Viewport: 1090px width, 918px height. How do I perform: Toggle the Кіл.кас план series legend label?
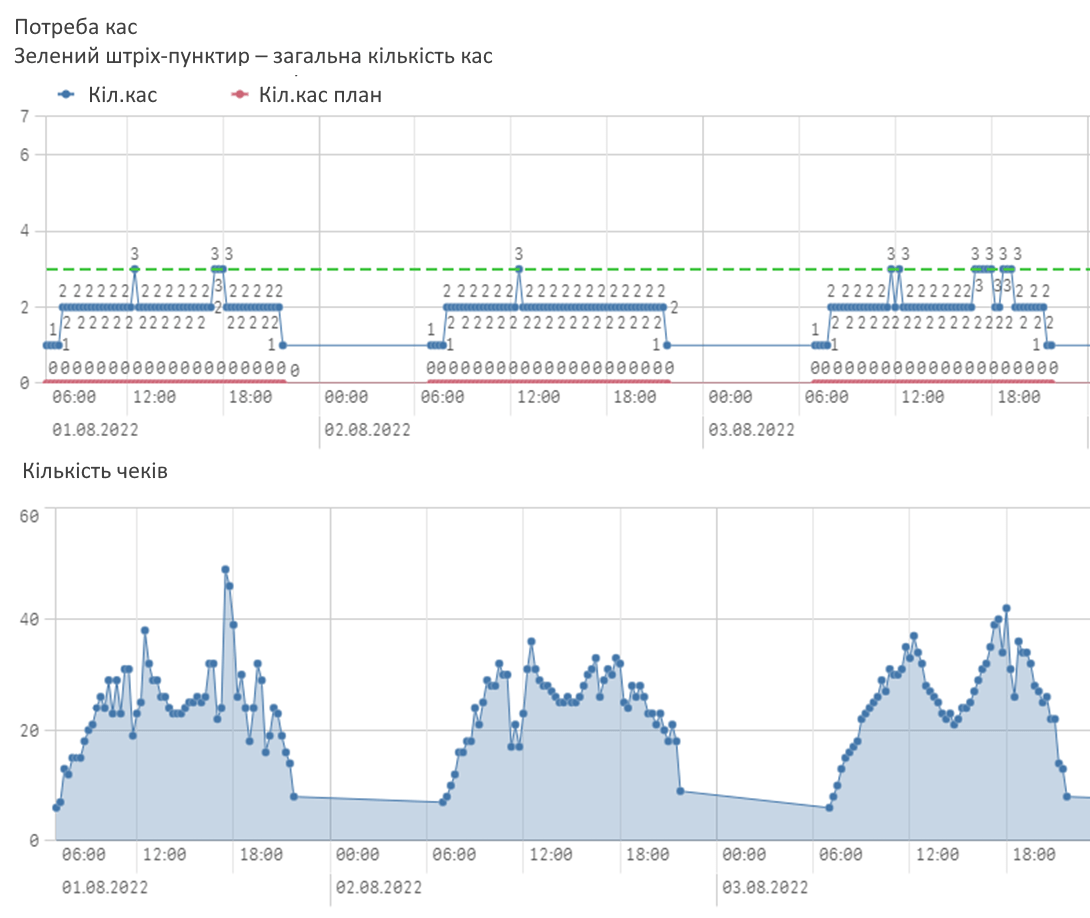point(319,95)
